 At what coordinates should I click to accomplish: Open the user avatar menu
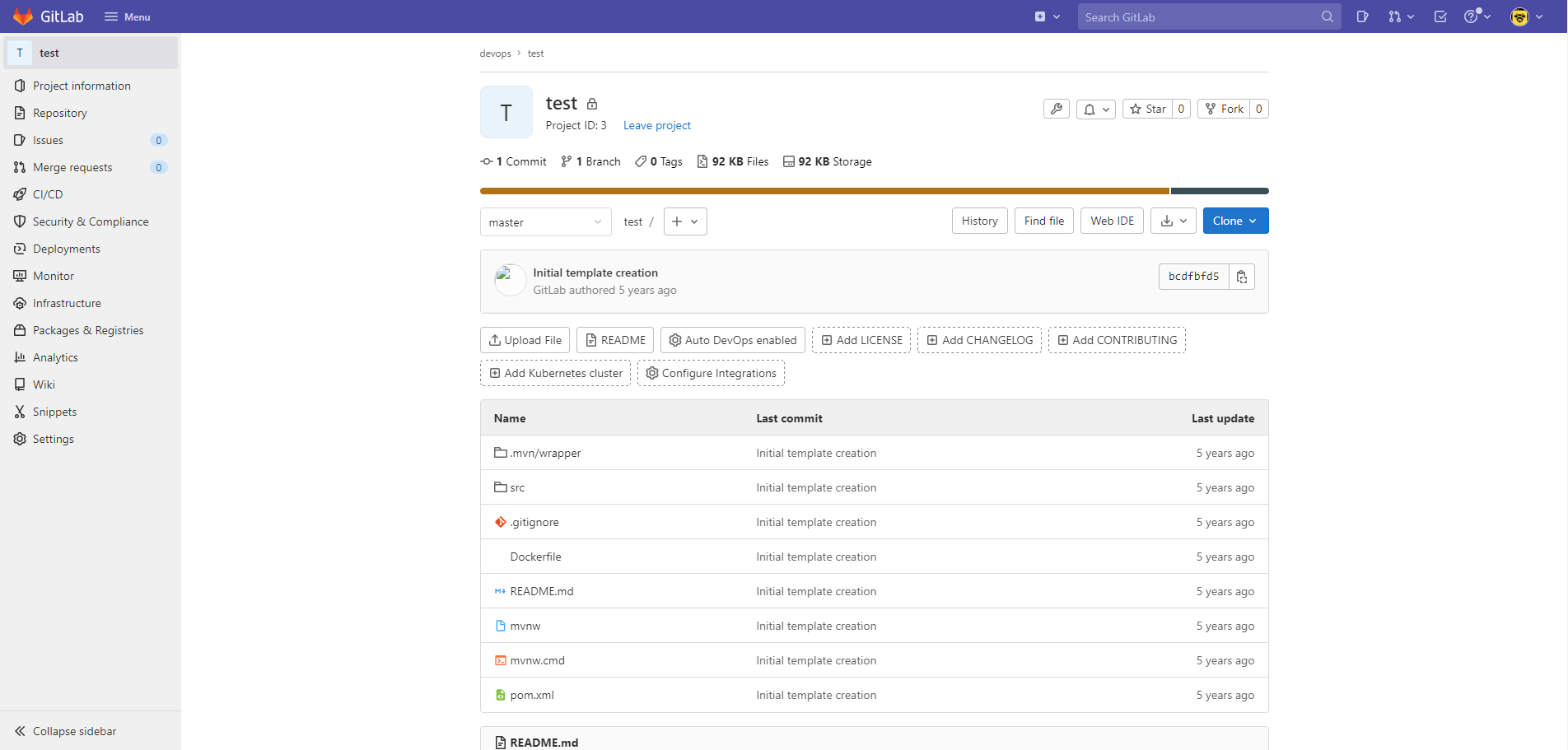[x=1526, y=16]
